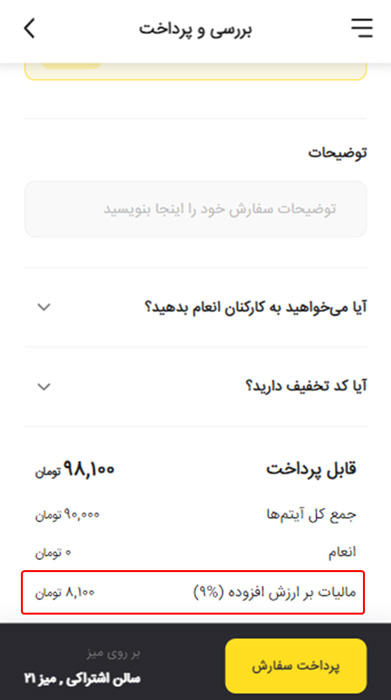Click the 'بر روی میز' label
The width and height of the screenshot is (391, 700).
(x=113, y=654)
